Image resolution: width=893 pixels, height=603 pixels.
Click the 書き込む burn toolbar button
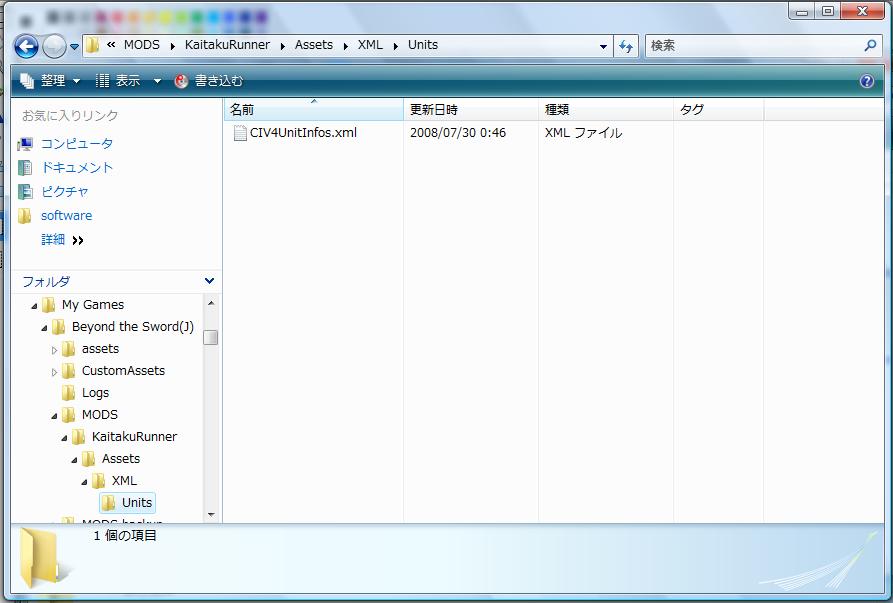[209, 81]
